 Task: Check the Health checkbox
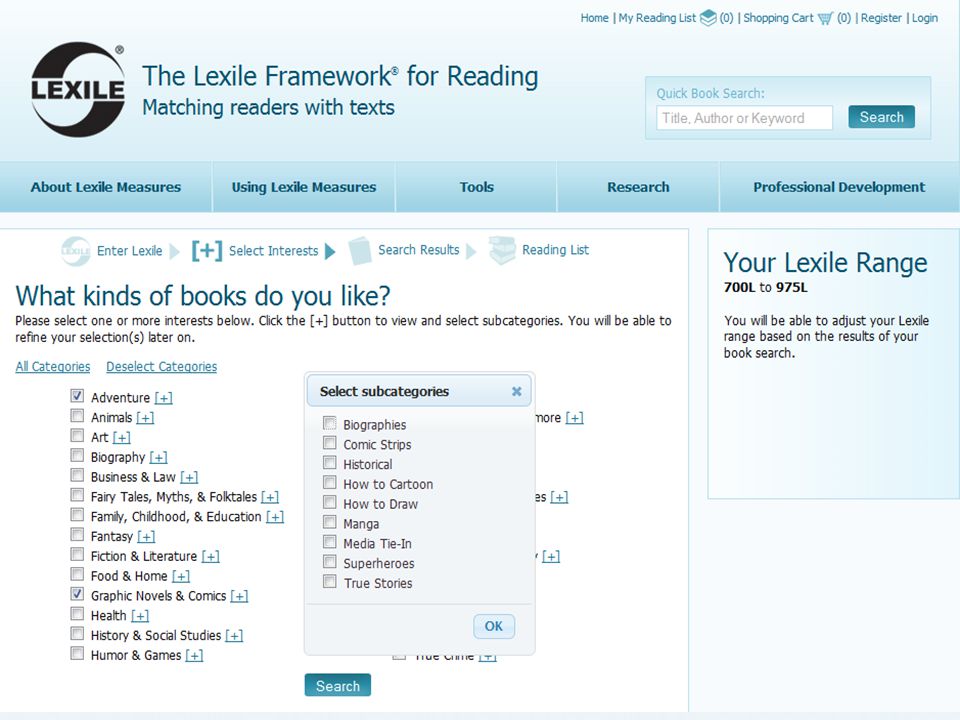click(77, 613)
